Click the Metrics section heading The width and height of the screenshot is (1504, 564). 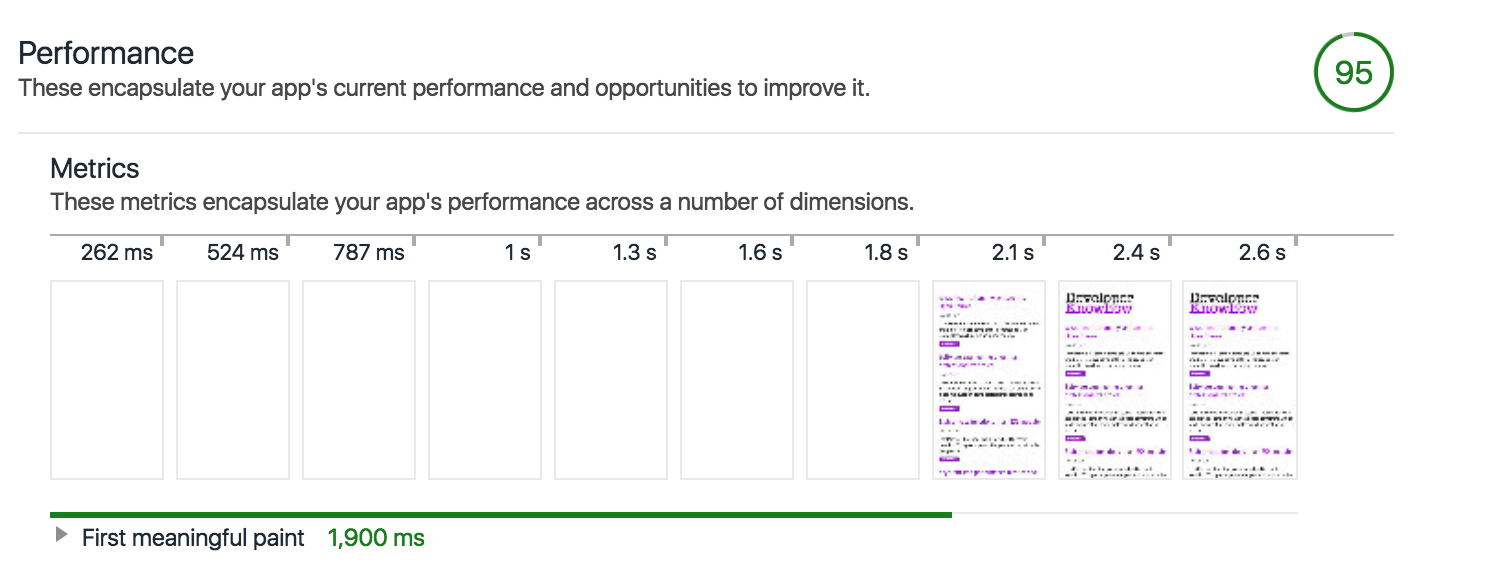(x=95, y=168)
